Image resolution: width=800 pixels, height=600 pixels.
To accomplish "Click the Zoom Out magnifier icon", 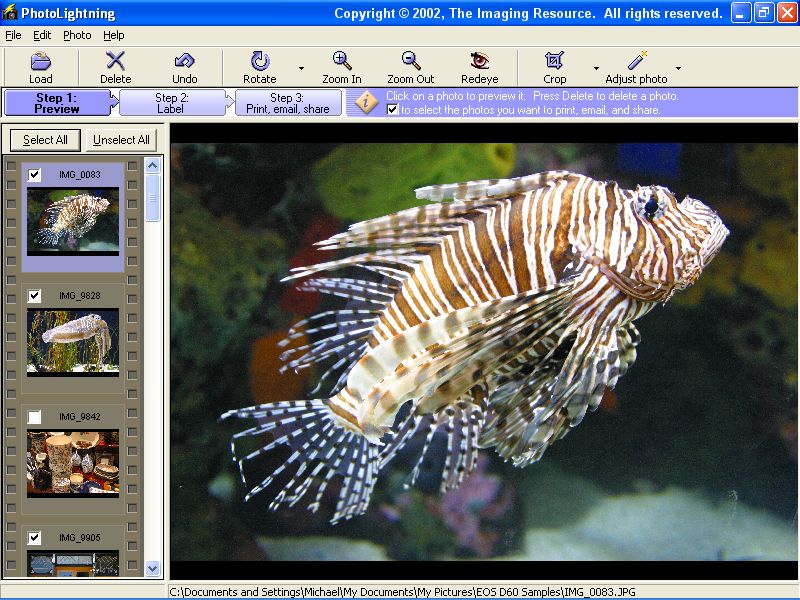I will pos(411,62).
